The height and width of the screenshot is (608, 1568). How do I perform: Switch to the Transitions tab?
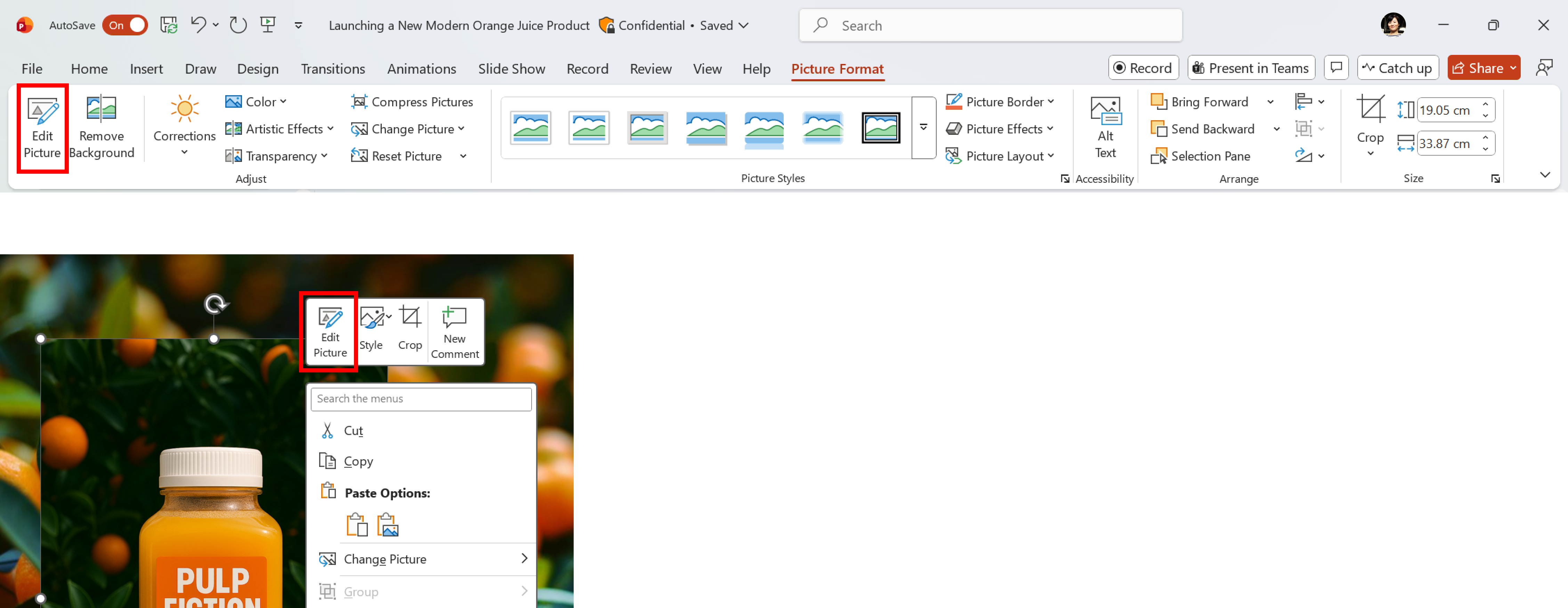tap(332, 69)
